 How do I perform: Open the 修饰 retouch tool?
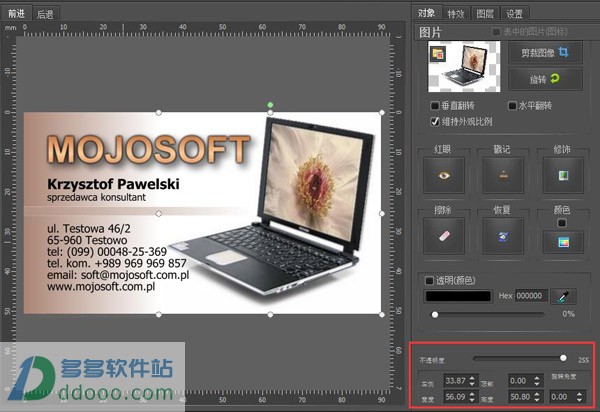click(563, 175)
